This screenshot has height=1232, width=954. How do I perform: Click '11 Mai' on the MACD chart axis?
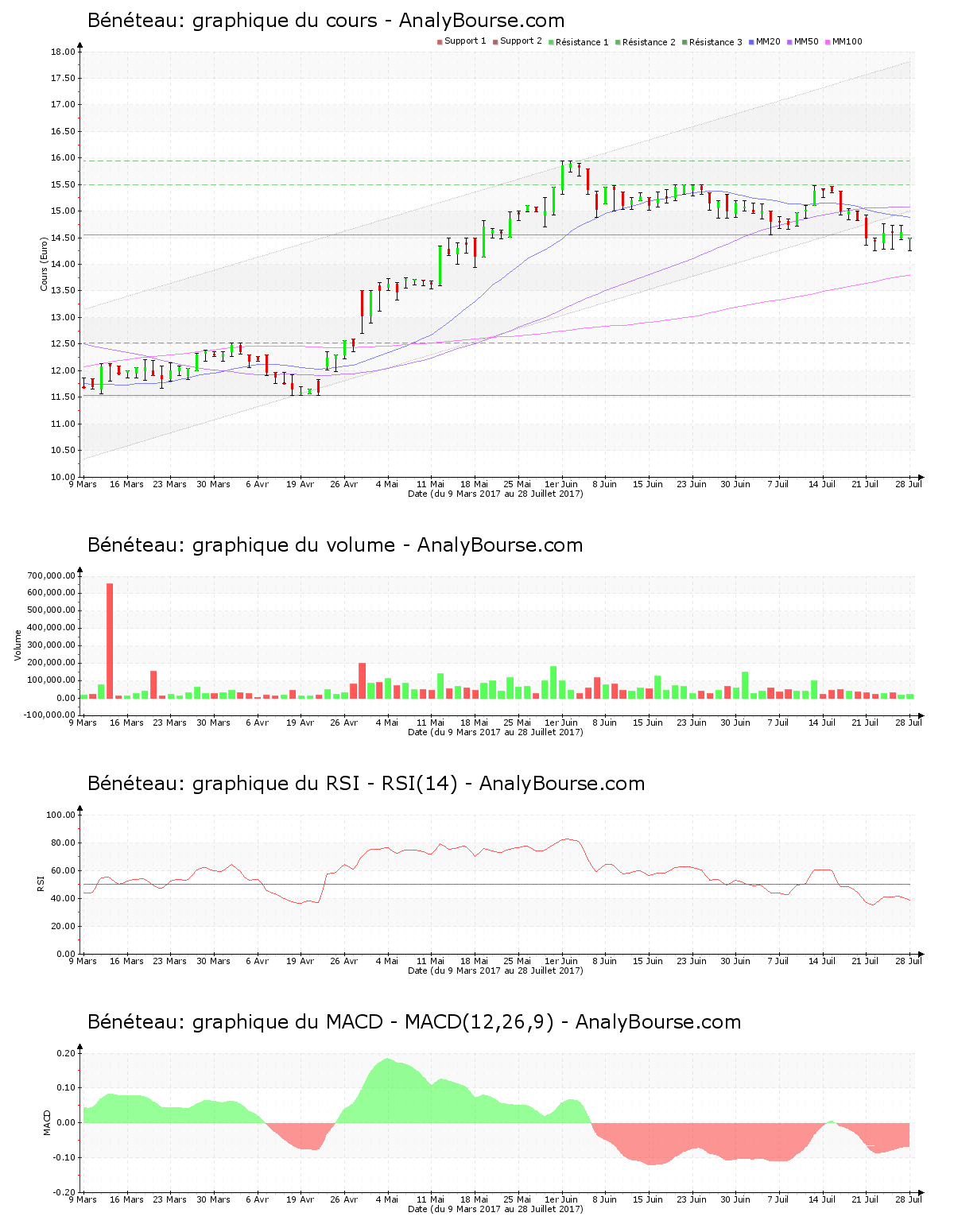point(431,1199)
